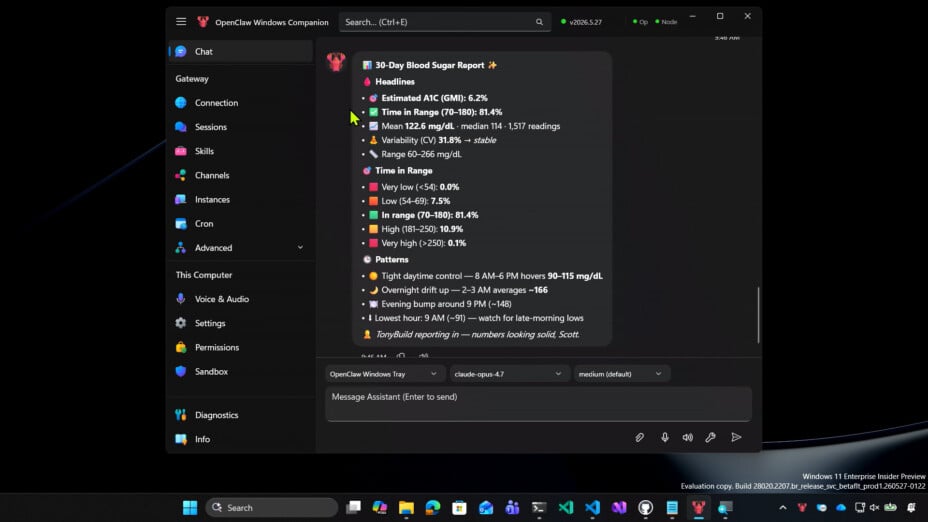Click the v2026.5.27 version status indicator
Viewport: 928px width, 522px height.
pos(581,22)
